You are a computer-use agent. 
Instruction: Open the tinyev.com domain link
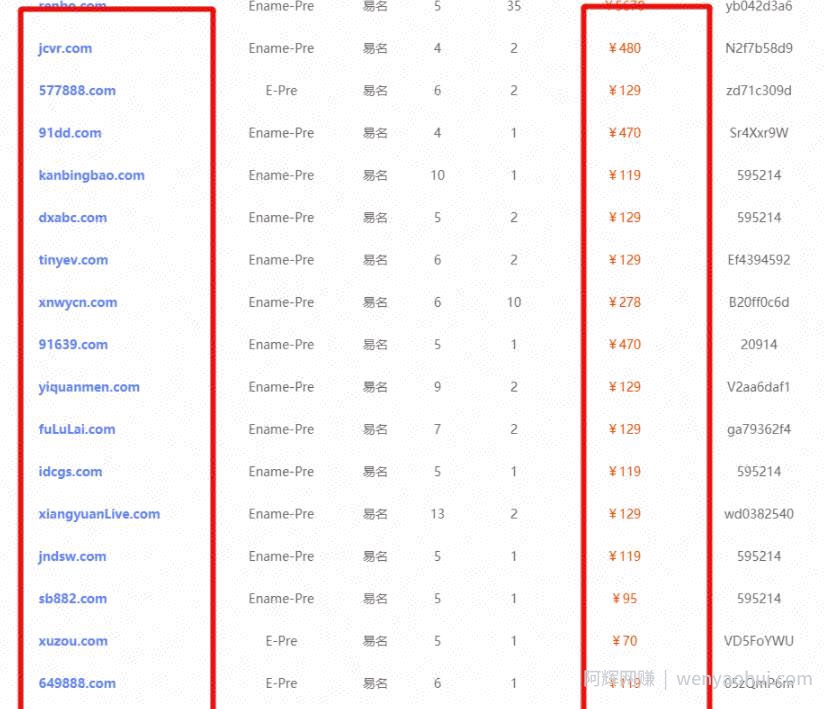73,260
